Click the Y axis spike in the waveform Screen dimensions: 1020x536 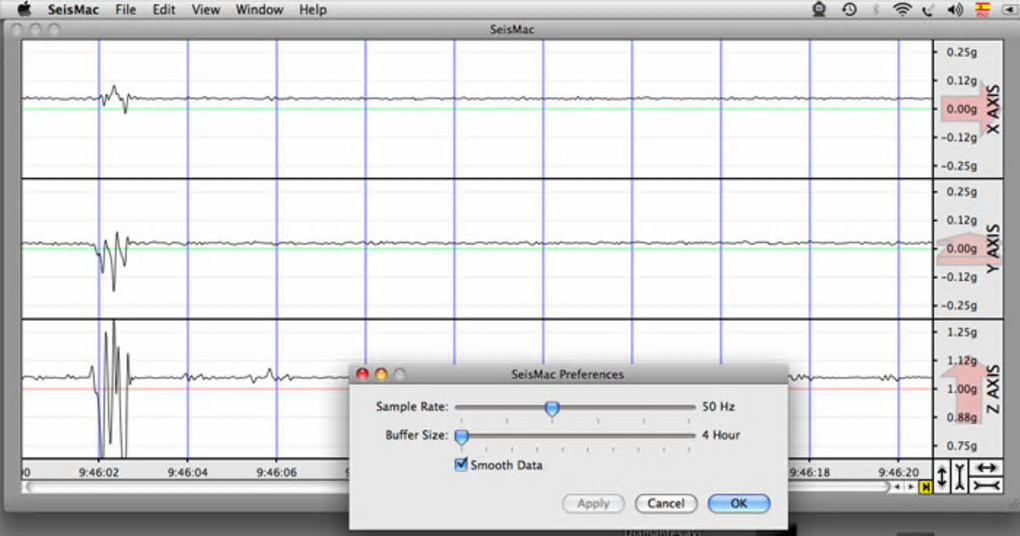pos(113,260)
